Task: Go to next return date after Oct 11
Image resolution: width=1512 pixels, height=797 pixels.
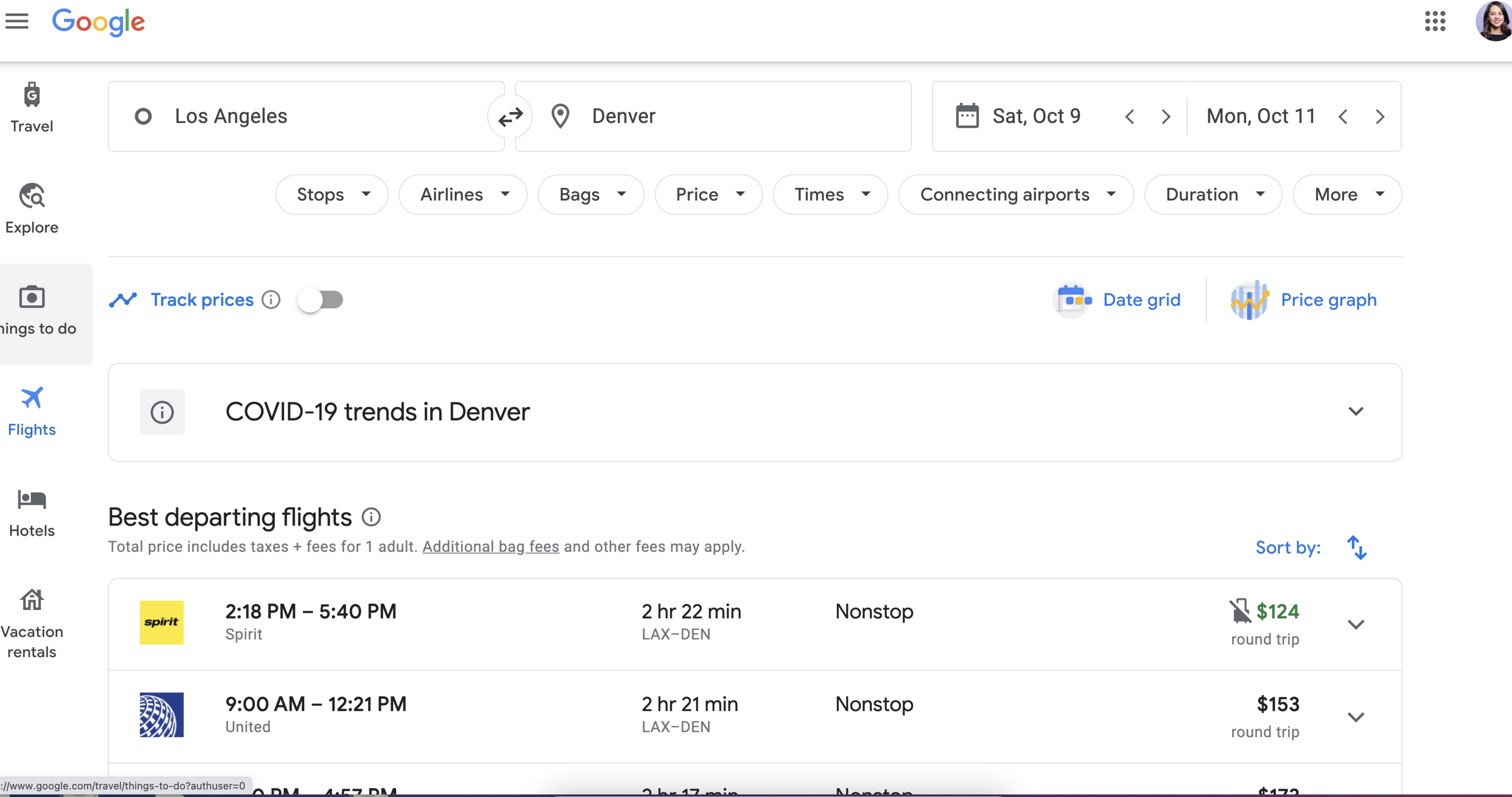Action: coord(1380,116)
